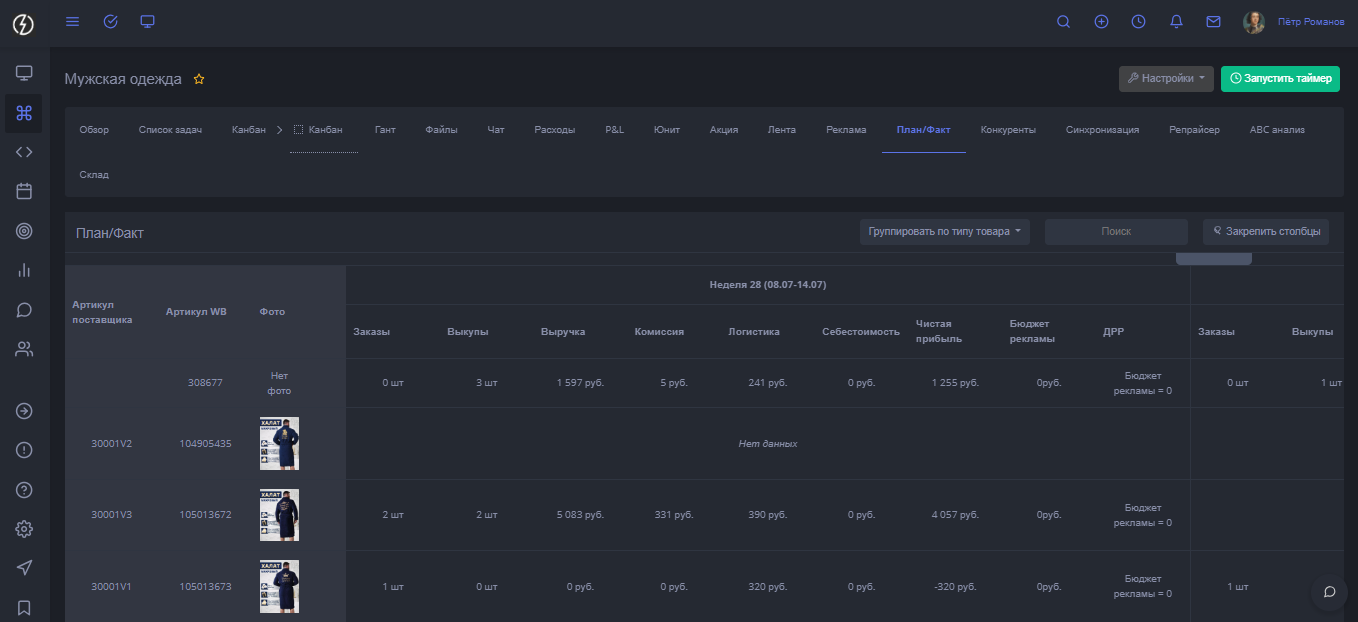This screenshot has height=622, width=1358.
Task: Expand the Настройки dropdown
Action: 1166,79
